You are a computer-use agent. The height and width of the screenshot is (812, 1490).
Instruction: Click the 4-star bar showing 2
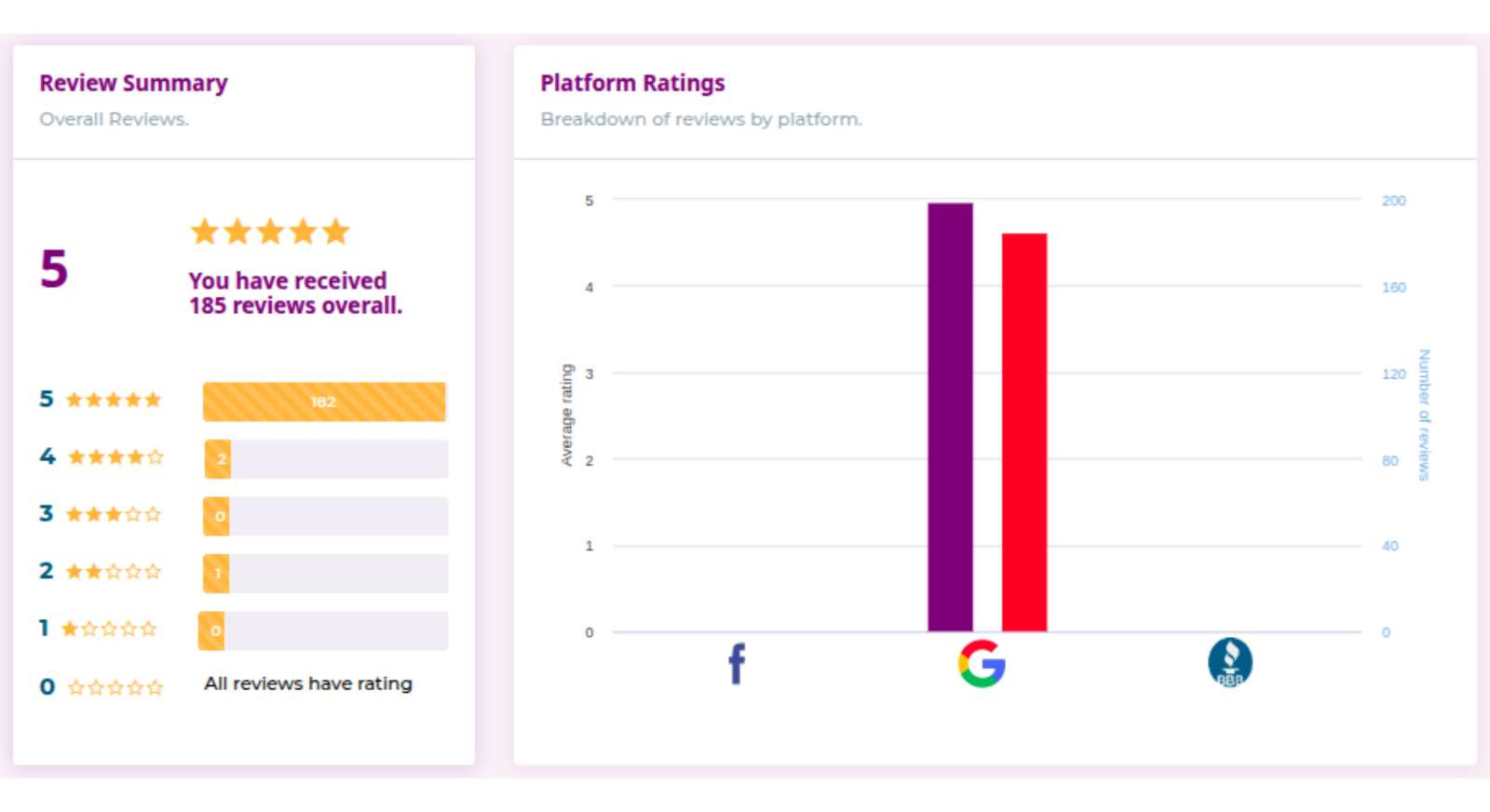pyautogui.click(x=218, y=459)
